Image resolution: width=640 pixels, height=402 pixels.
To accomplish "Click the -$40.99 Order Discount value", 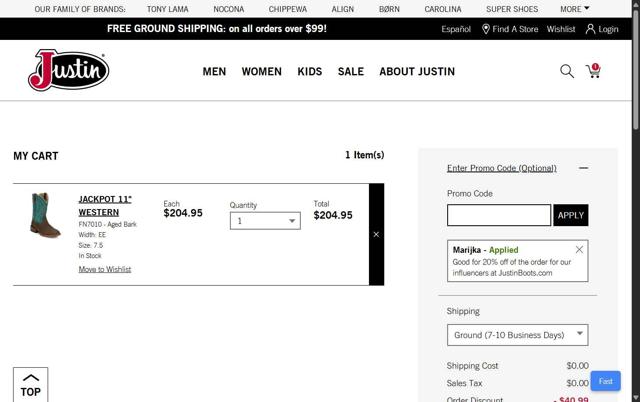I will pyautogui.click(x=571, y=399).
